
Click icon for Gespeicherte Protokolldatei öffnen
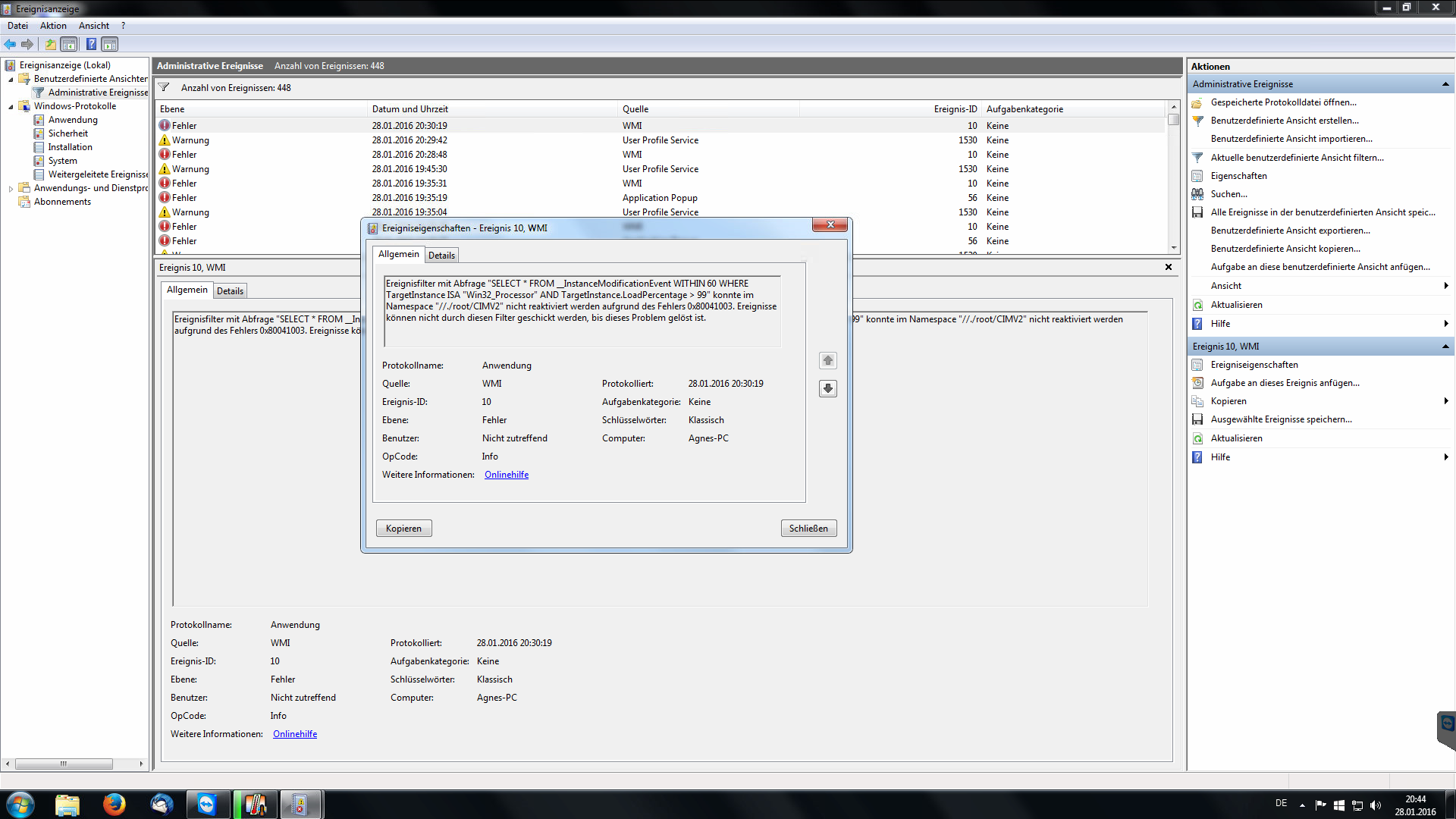point(1197,102)
